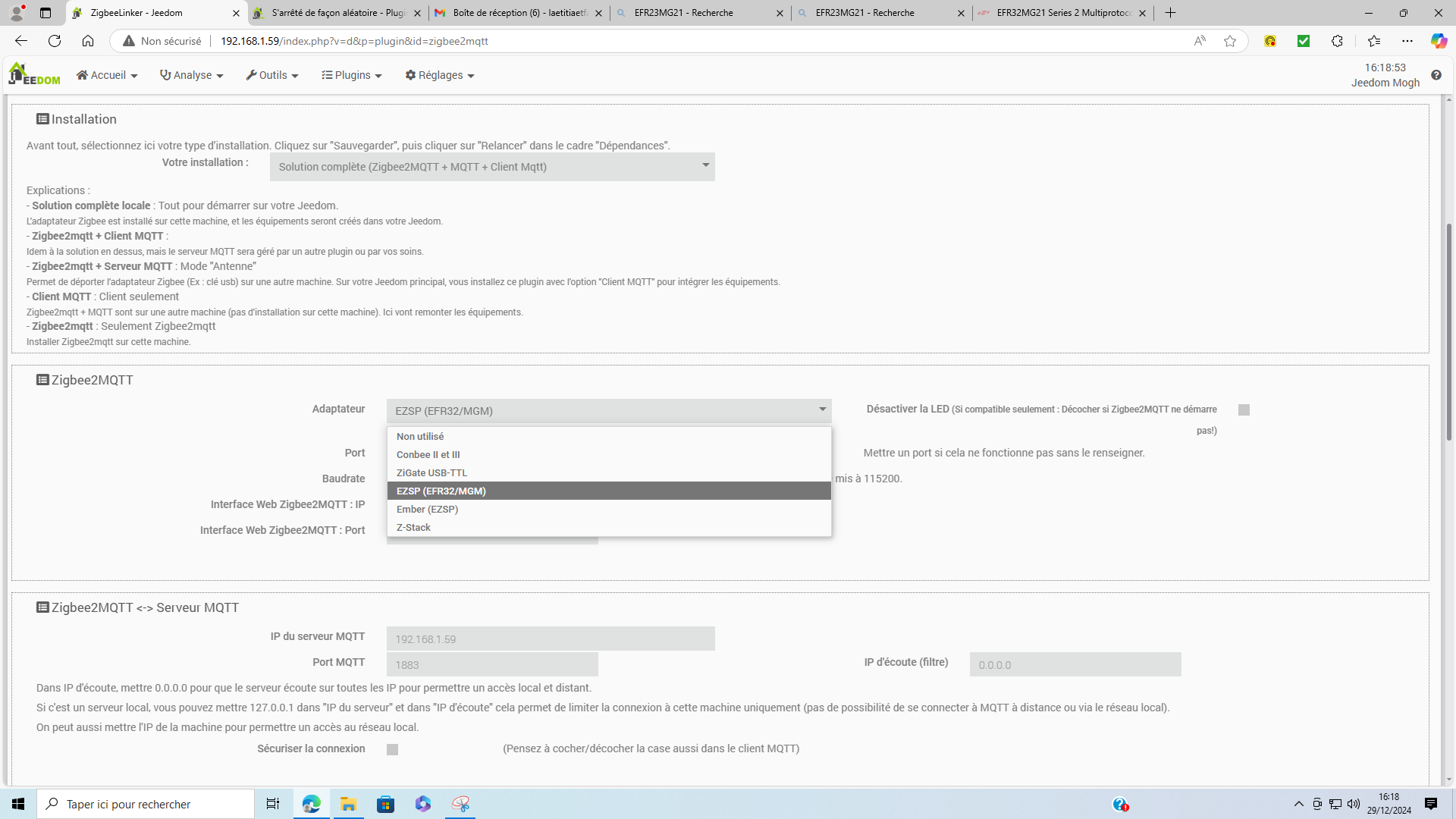Add page to favorites star icon

click(x=1230, y=41)
